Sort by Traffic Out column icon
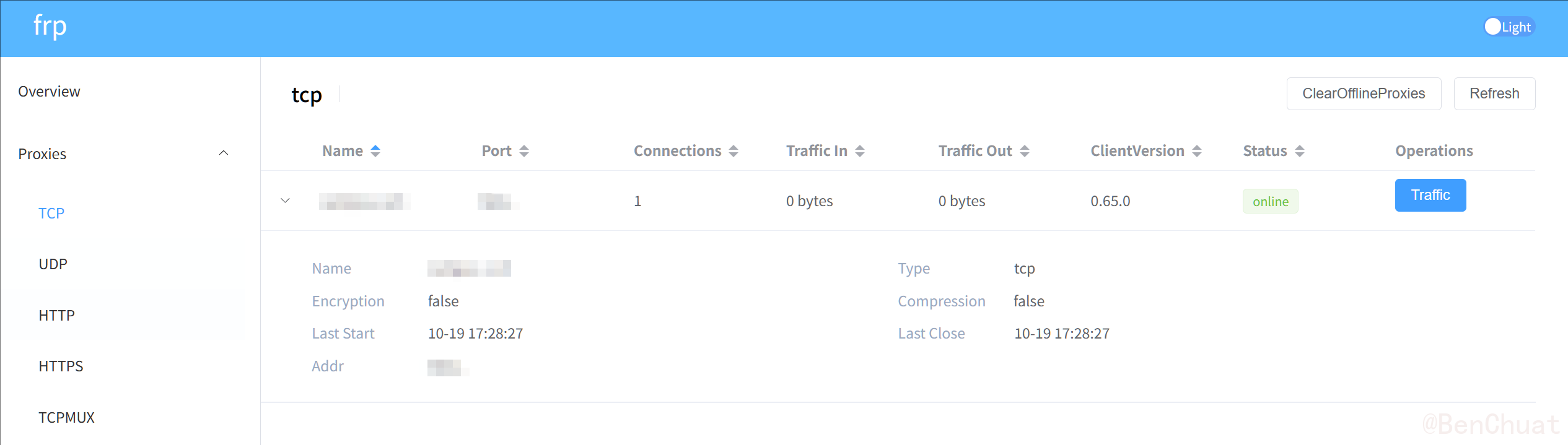This screenshot has height=445, width=1568. (x=1025, y=151)
